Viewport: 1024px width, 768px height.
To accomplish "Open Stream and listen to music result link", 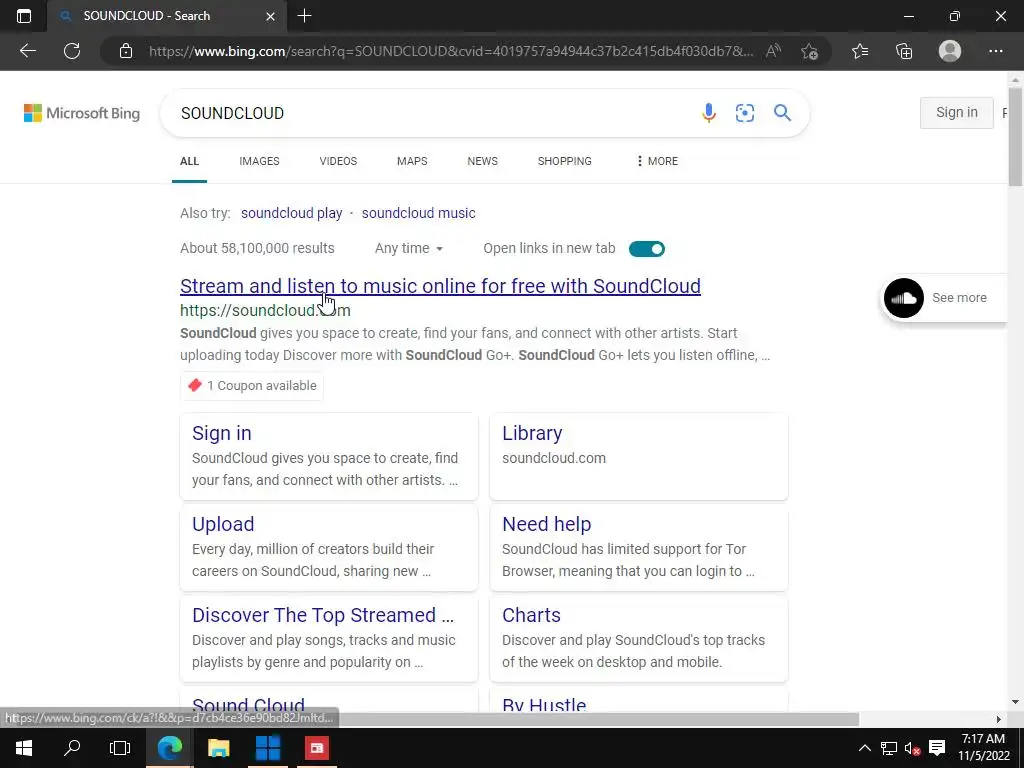I will (x=440, y=286).
